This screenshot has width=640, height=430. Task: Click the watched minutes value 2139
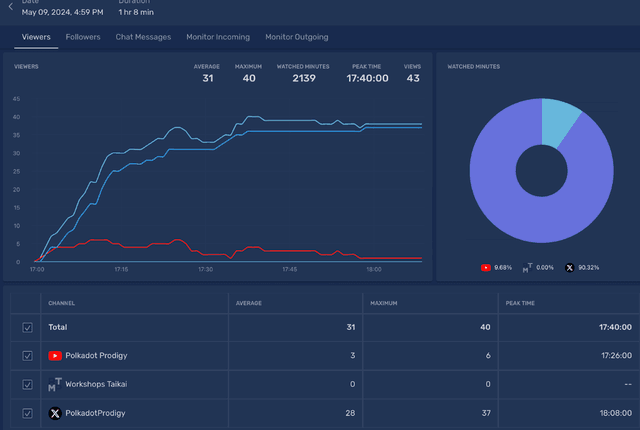(x=304, y=78)
